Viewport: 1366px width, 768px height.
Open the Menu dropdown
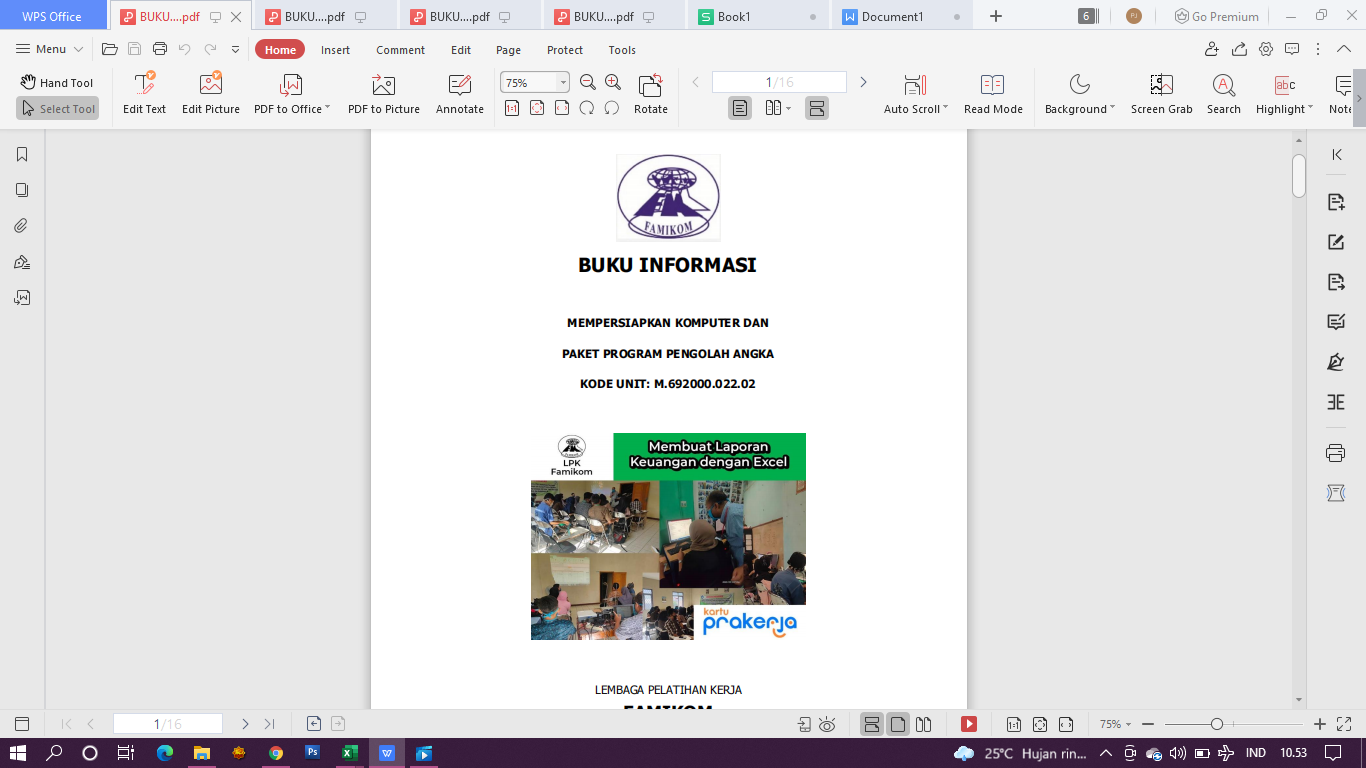click(x=50, y=49)
